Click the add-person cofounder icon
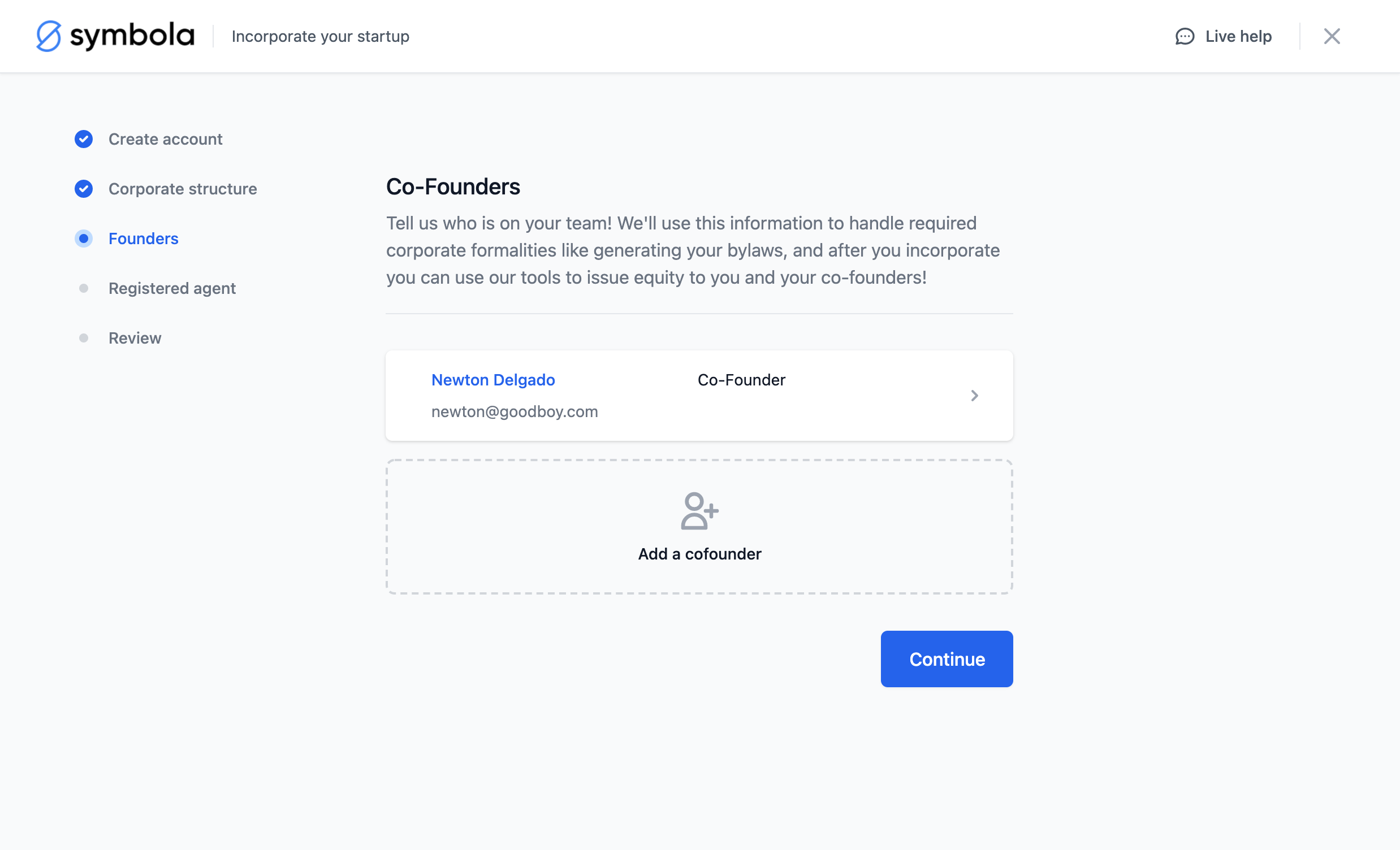The width and height of the screenshot is (1400, 850). click(699, 511)
